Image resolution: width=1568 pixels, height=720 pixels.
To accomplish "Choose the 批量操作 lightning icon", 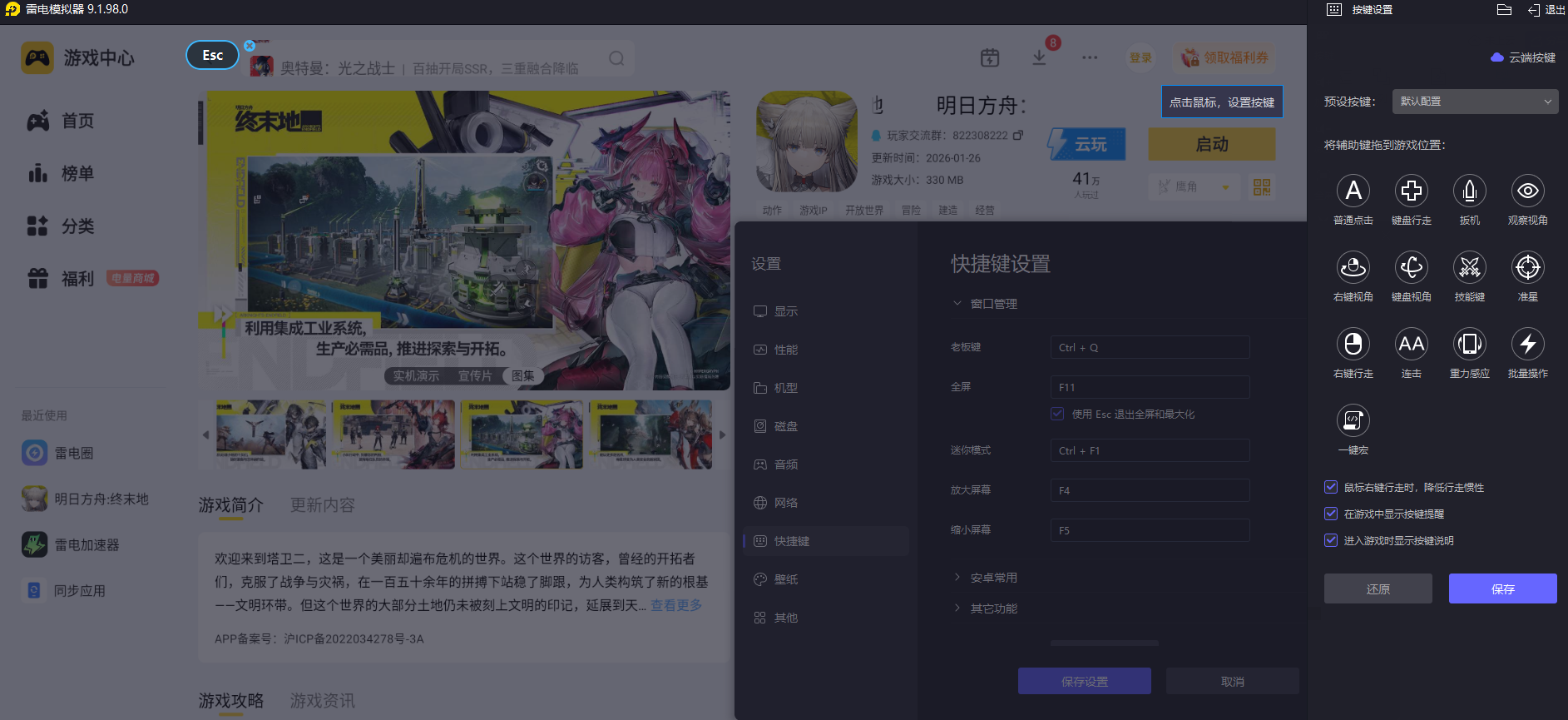I will (1528, 344).
